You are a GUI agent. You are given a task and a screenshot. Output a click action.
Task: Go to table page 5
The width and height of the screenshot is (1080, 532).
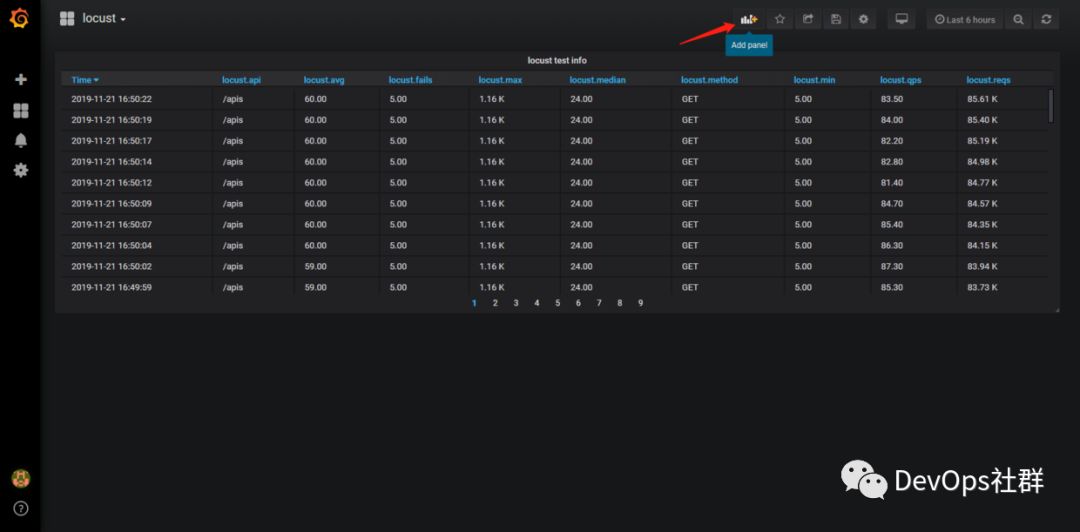pos(557,303)
